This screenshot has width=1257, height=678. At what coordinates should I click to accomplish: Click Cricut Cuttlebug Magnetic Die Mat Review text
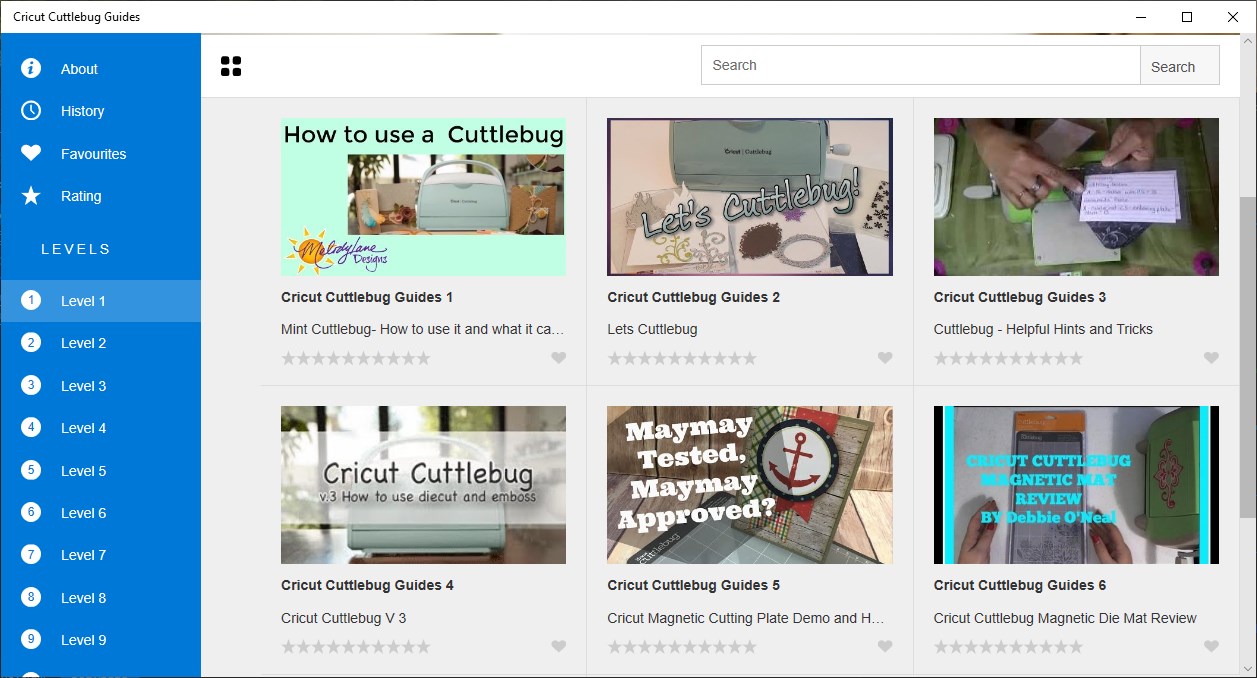[1065, 618]
